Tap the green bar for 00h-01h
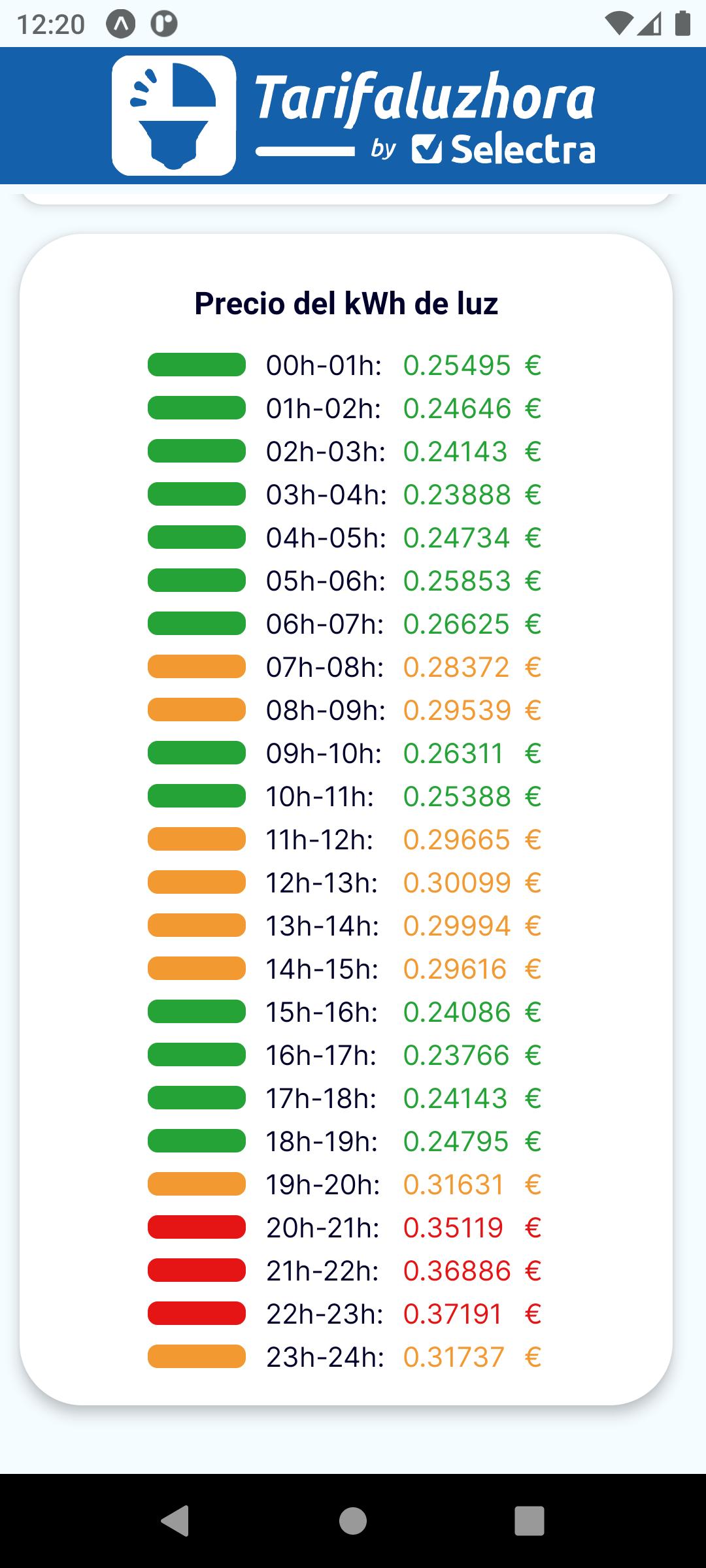The height and width of the screenshot is (1568, 706). coord(197,365)
